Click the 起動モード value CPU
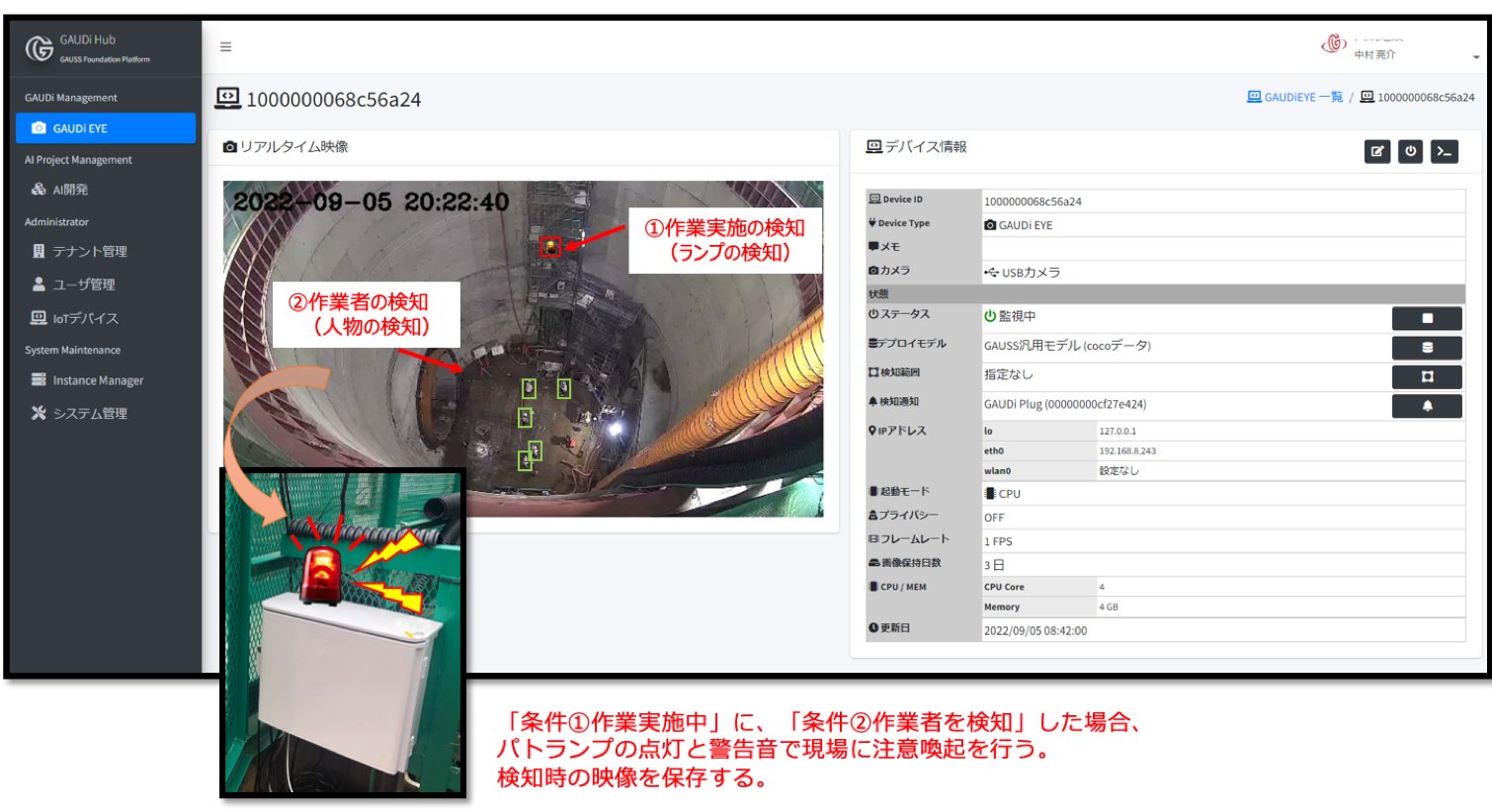The image size is (1492, 812). pyautogui.click(x=1003, y=494)
